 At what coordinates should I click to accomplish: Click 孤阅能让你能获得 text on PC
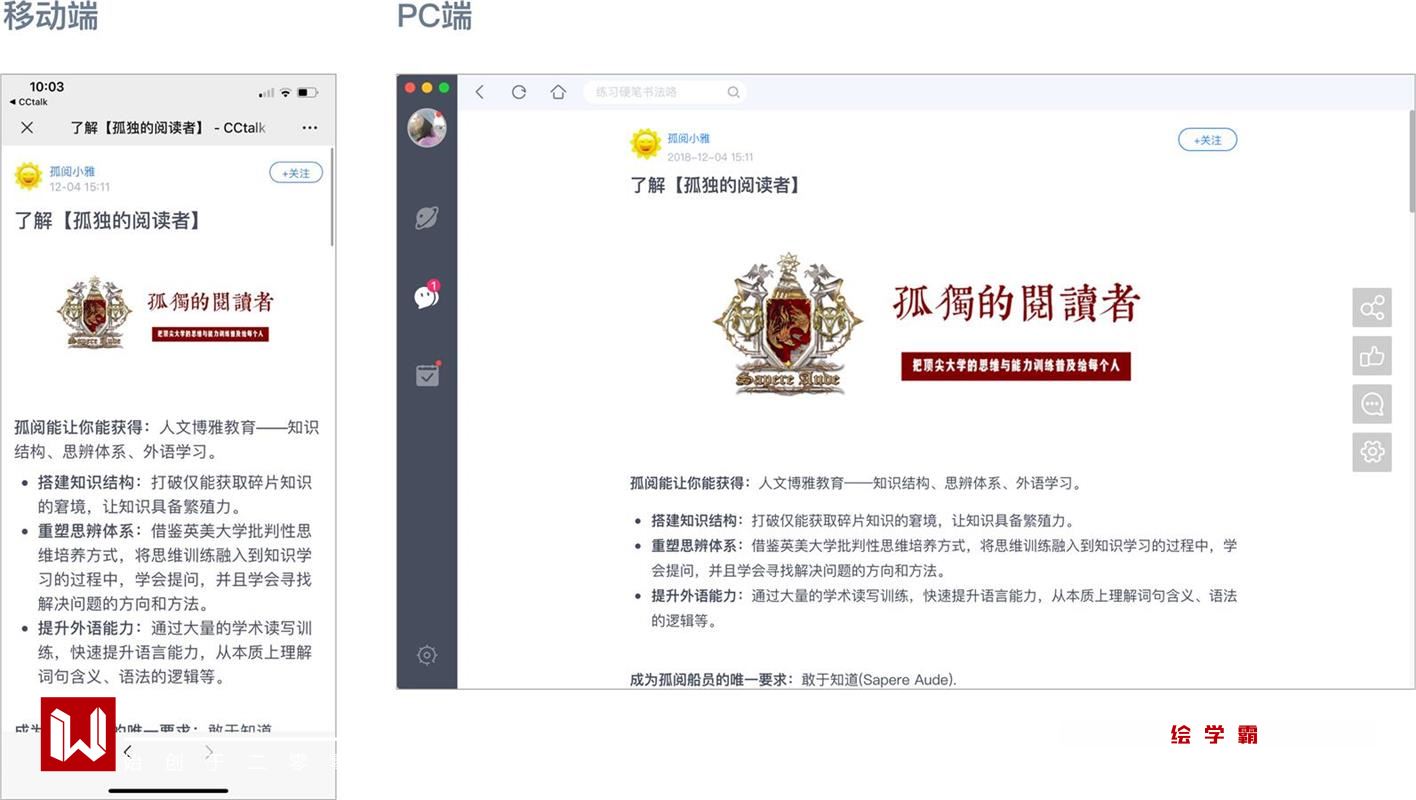(x=688, y=483)
